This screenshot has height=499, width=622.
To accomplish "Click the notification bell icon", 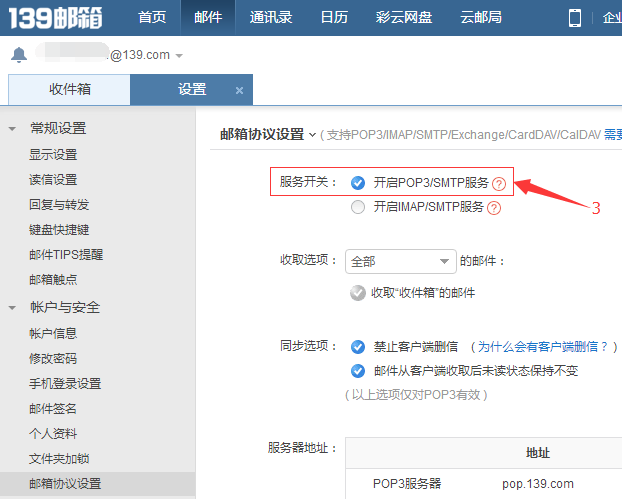I will click(18, 55).
